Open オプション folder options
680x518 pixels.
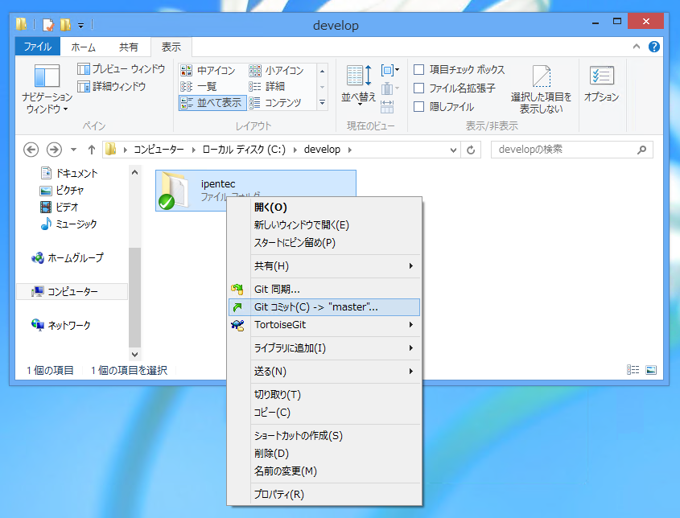601,85
